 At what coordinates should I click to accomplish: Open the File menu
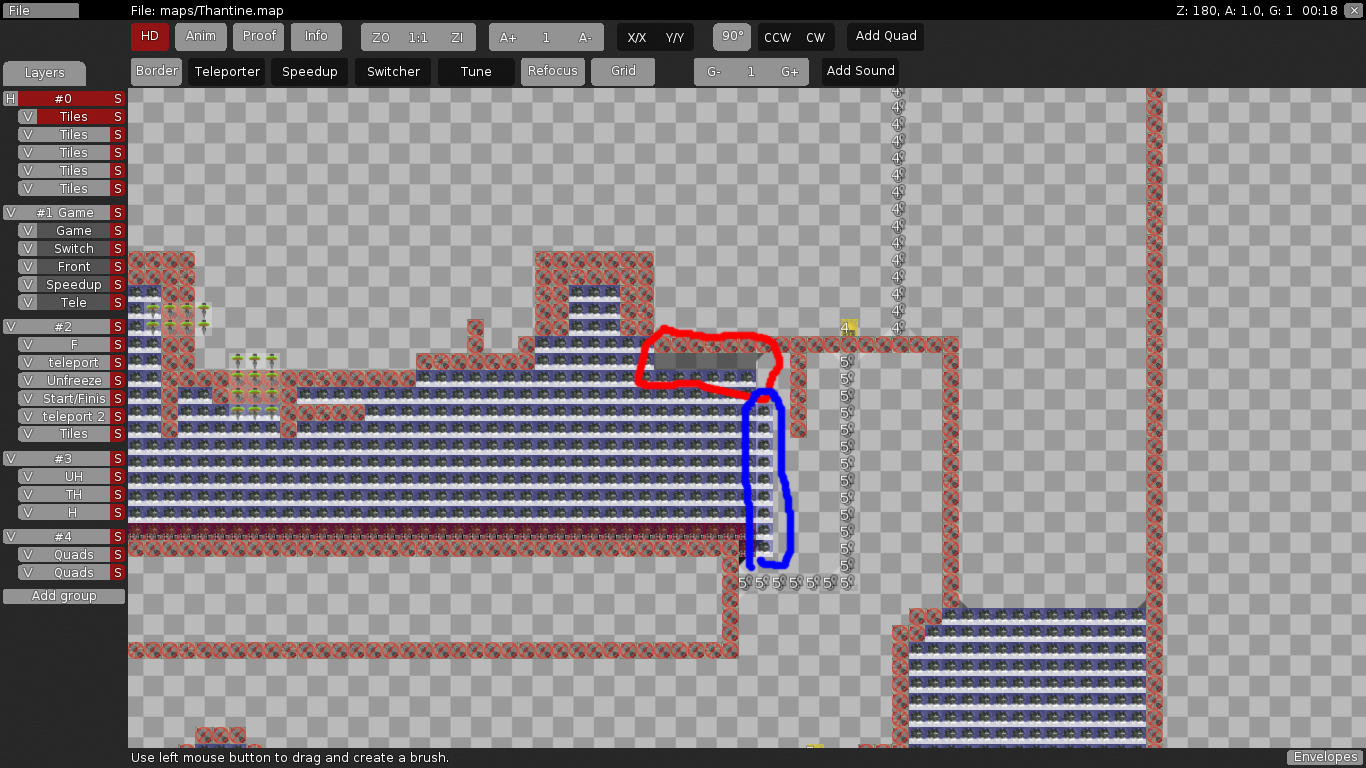[40, 10]
